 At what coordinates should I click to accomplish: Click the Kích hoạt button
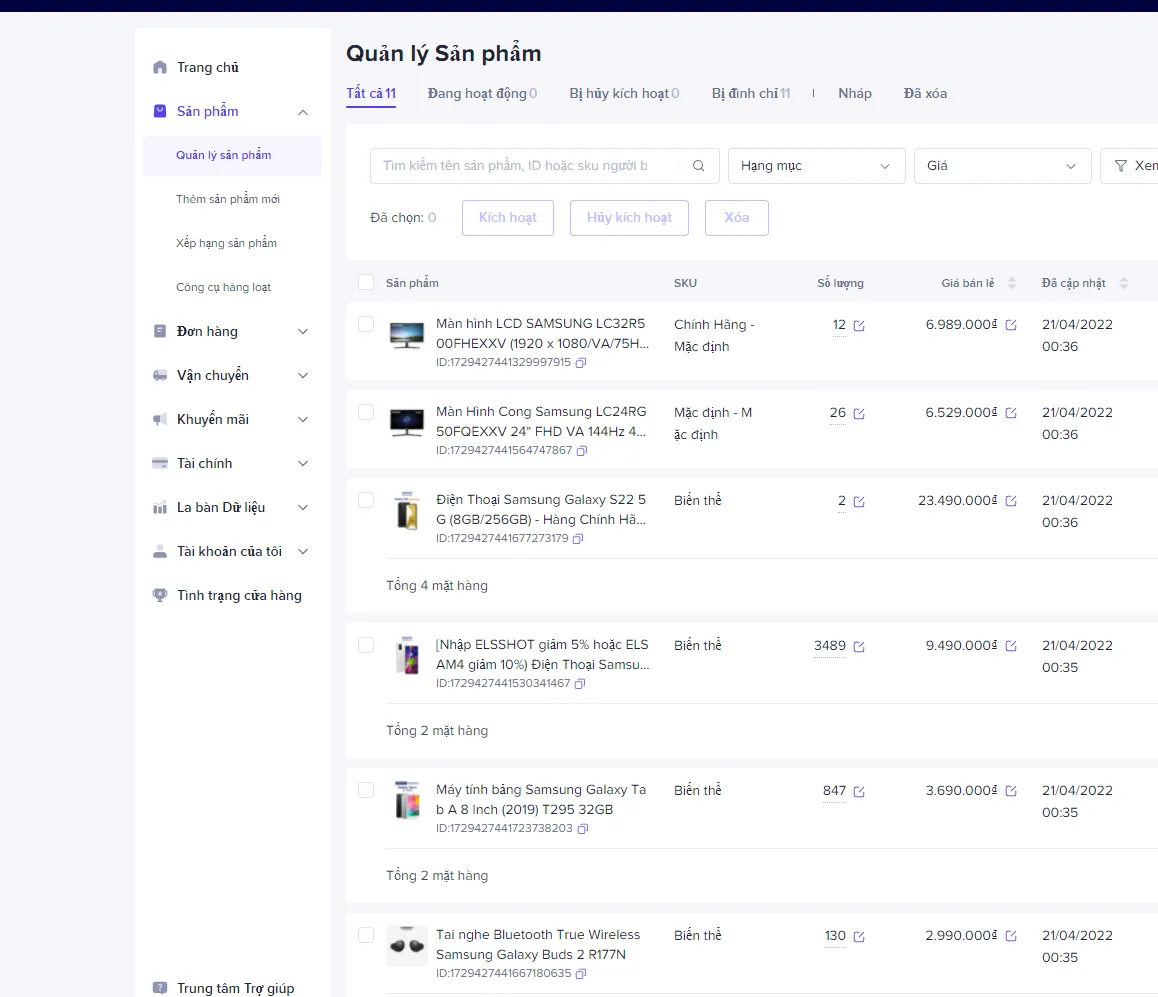pyautogui.click(x=508, y=218)
